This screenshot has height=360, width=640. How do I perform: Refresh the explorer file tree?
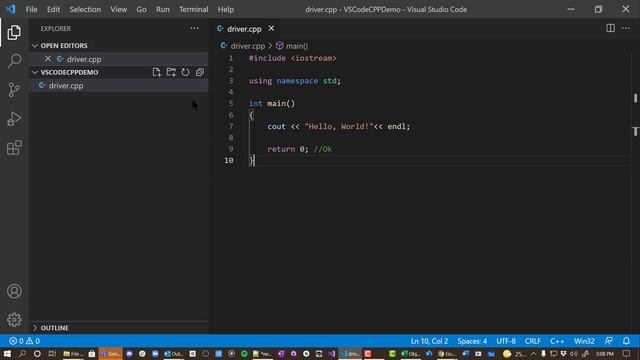pos(185,72)
